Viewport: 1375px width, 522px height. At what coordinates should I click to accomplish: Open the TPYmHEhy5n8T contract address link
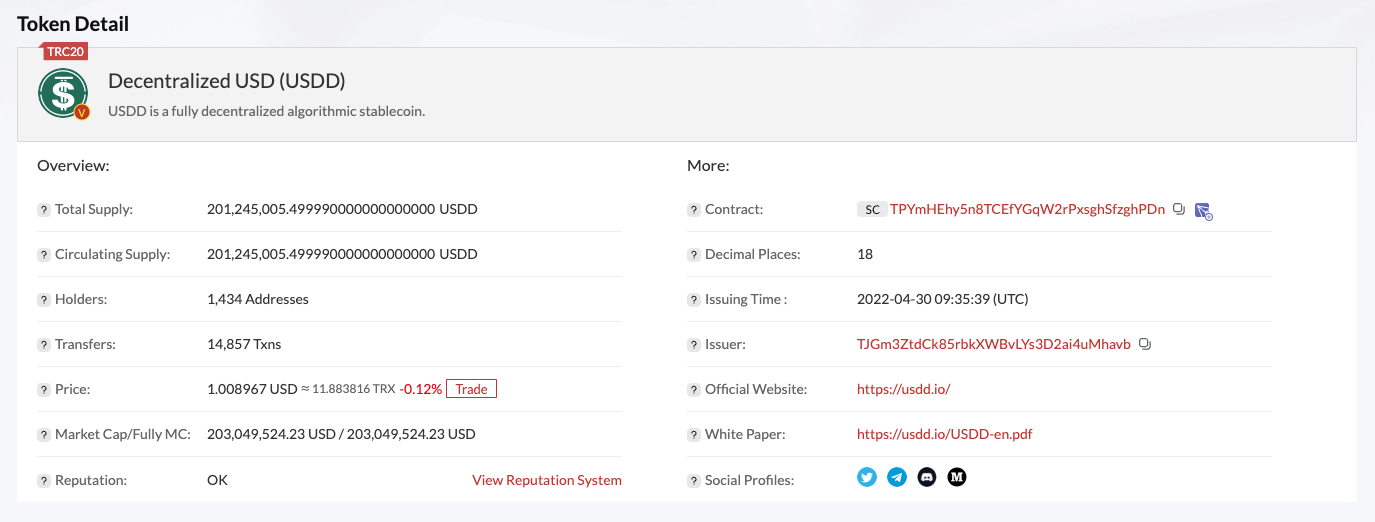pyautogui.click(x=1027, y=210)
